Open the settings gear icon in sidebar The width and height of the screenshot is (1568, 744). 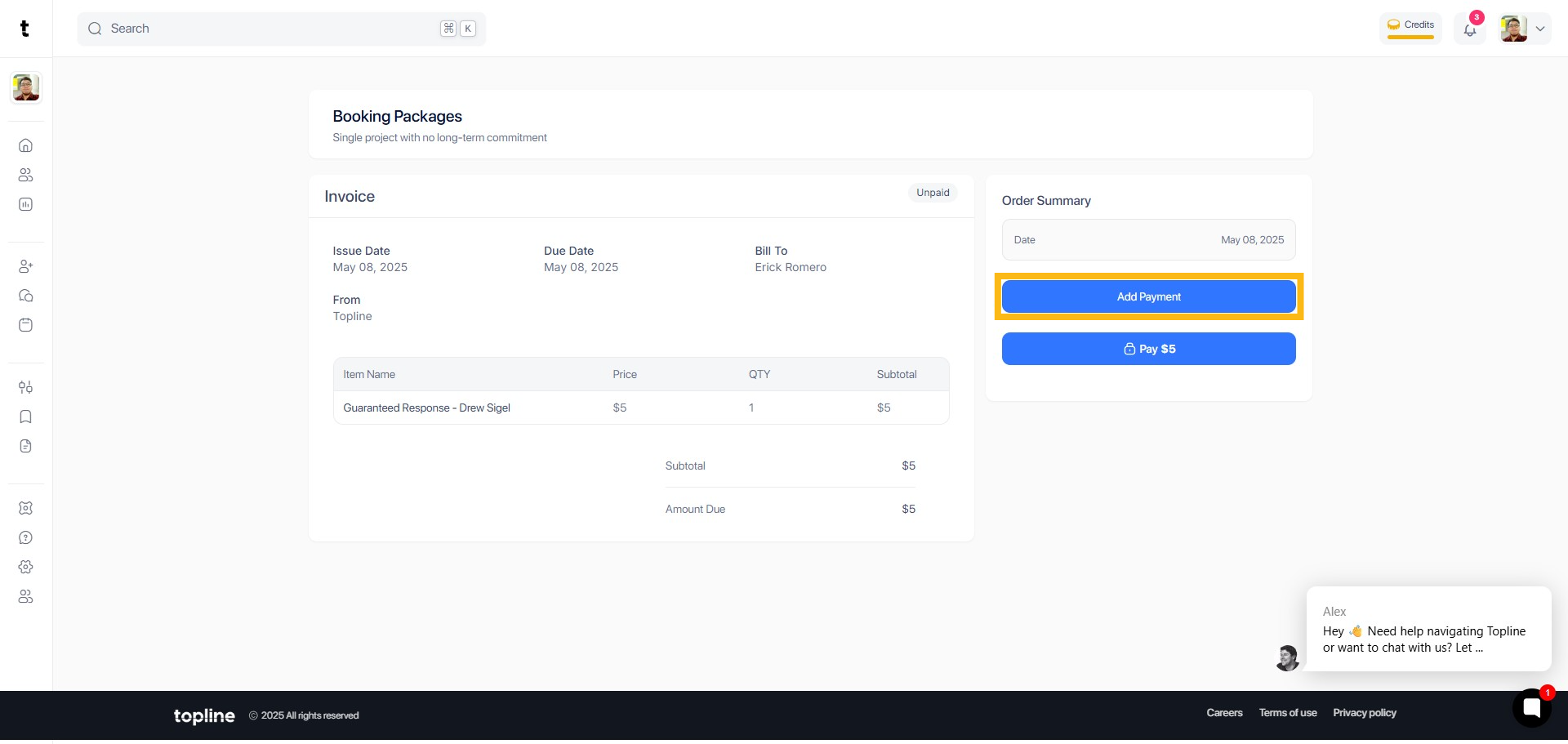pyautogui.click(x=26, y=567)
